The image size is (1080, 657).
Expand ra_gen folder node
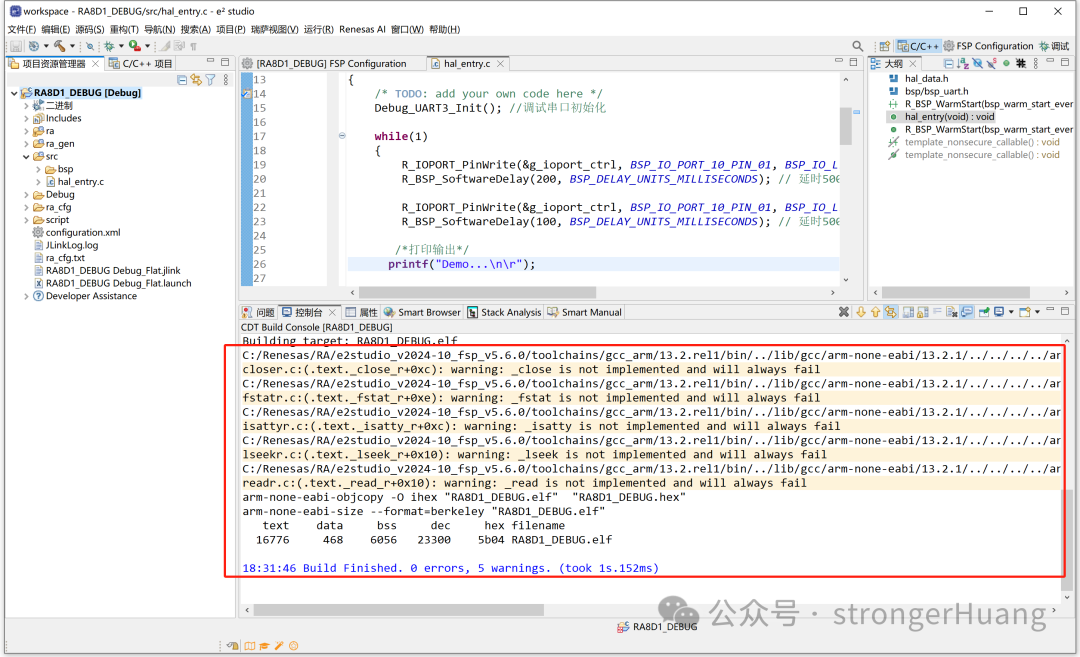pos(26,144)
